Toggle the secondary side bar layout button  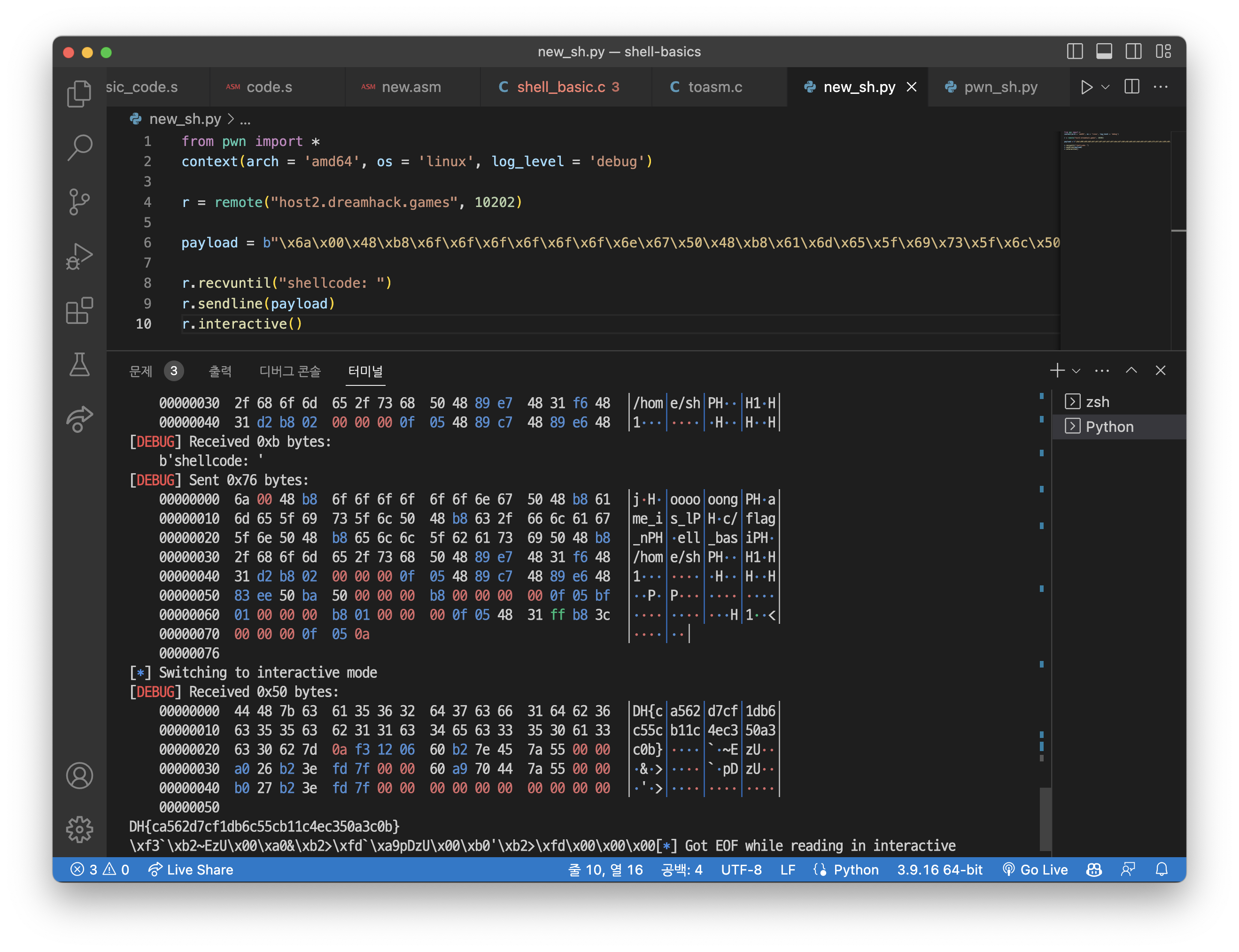tap(1133, 52)
